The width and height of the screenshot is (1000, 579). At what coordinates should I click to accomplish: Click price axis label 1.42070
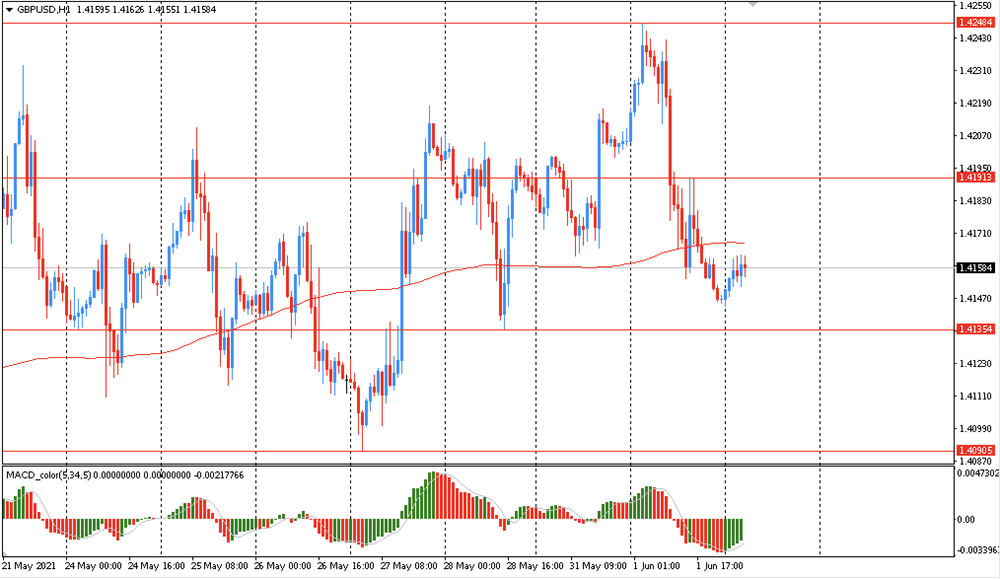click(976, 136)
